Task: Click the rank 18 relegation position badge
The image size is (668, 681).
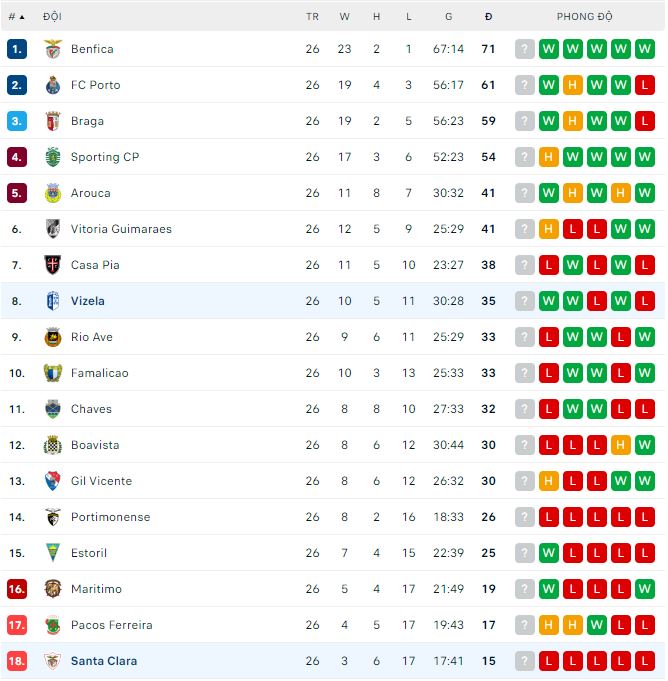Action: coord(17,661)
